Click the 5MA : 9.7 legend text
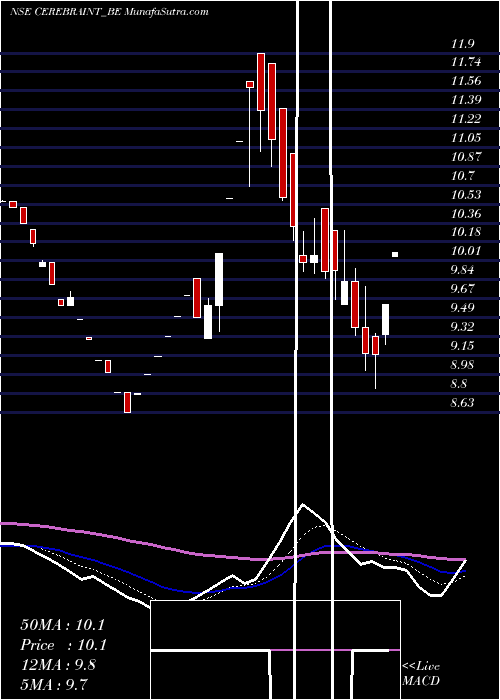This screenshot has height=700, width=500. [54, 684]
